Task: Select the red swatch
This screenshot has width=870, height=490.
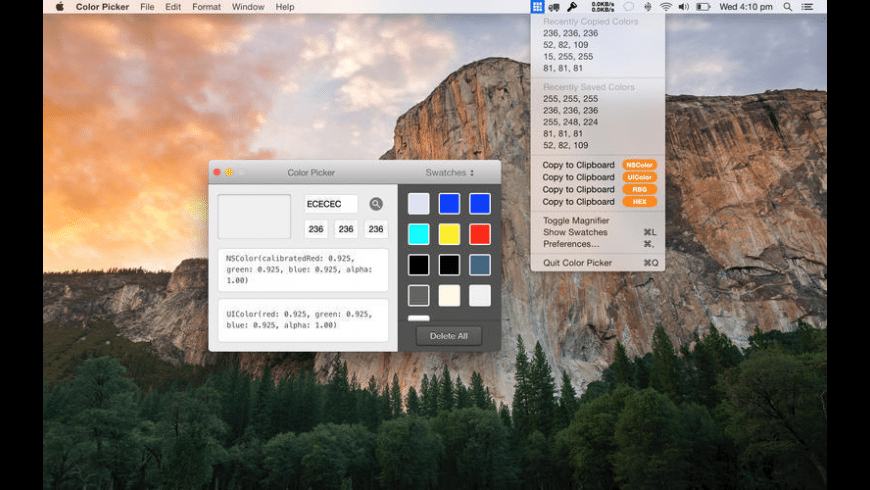Action: pos(479,234)
